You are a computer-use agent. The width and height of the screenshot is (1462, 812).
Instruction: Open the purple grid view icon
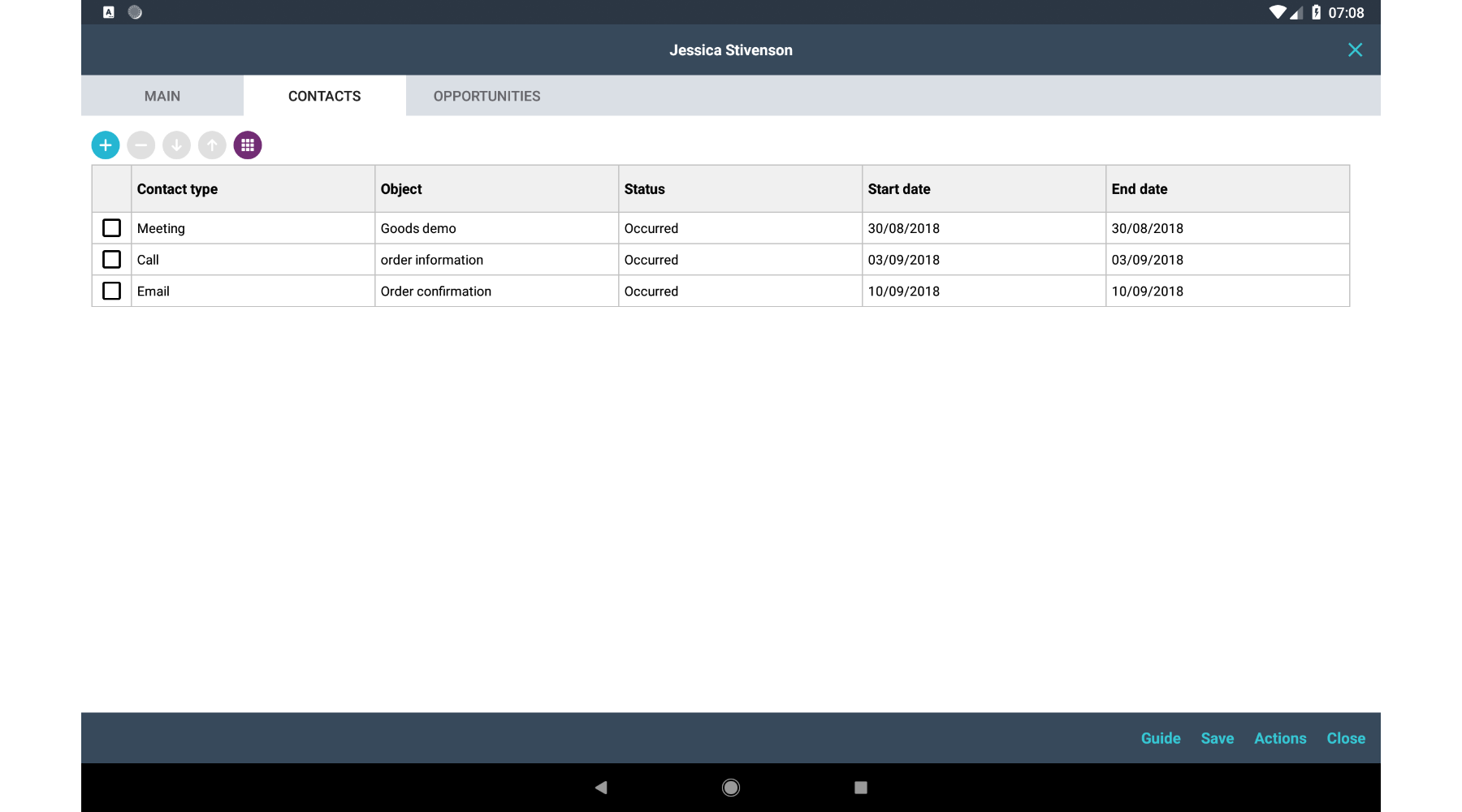[x=248, y=145]
